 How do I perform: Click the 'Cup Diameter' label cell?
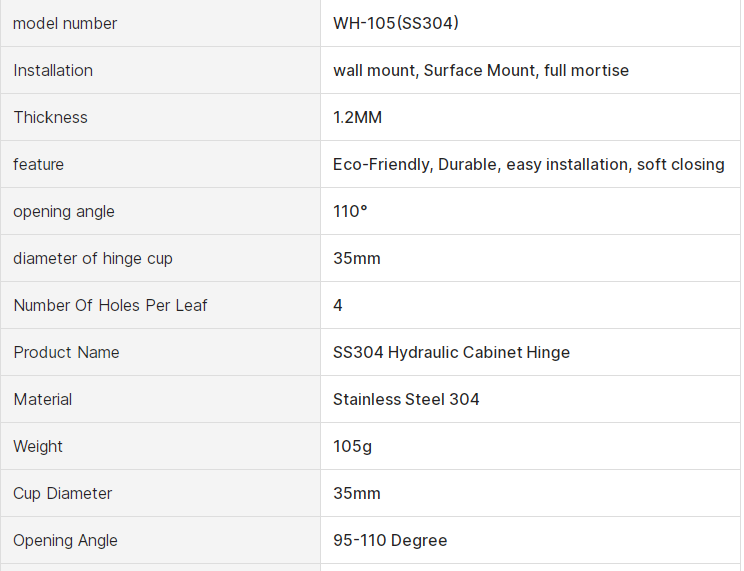point(63,493)
